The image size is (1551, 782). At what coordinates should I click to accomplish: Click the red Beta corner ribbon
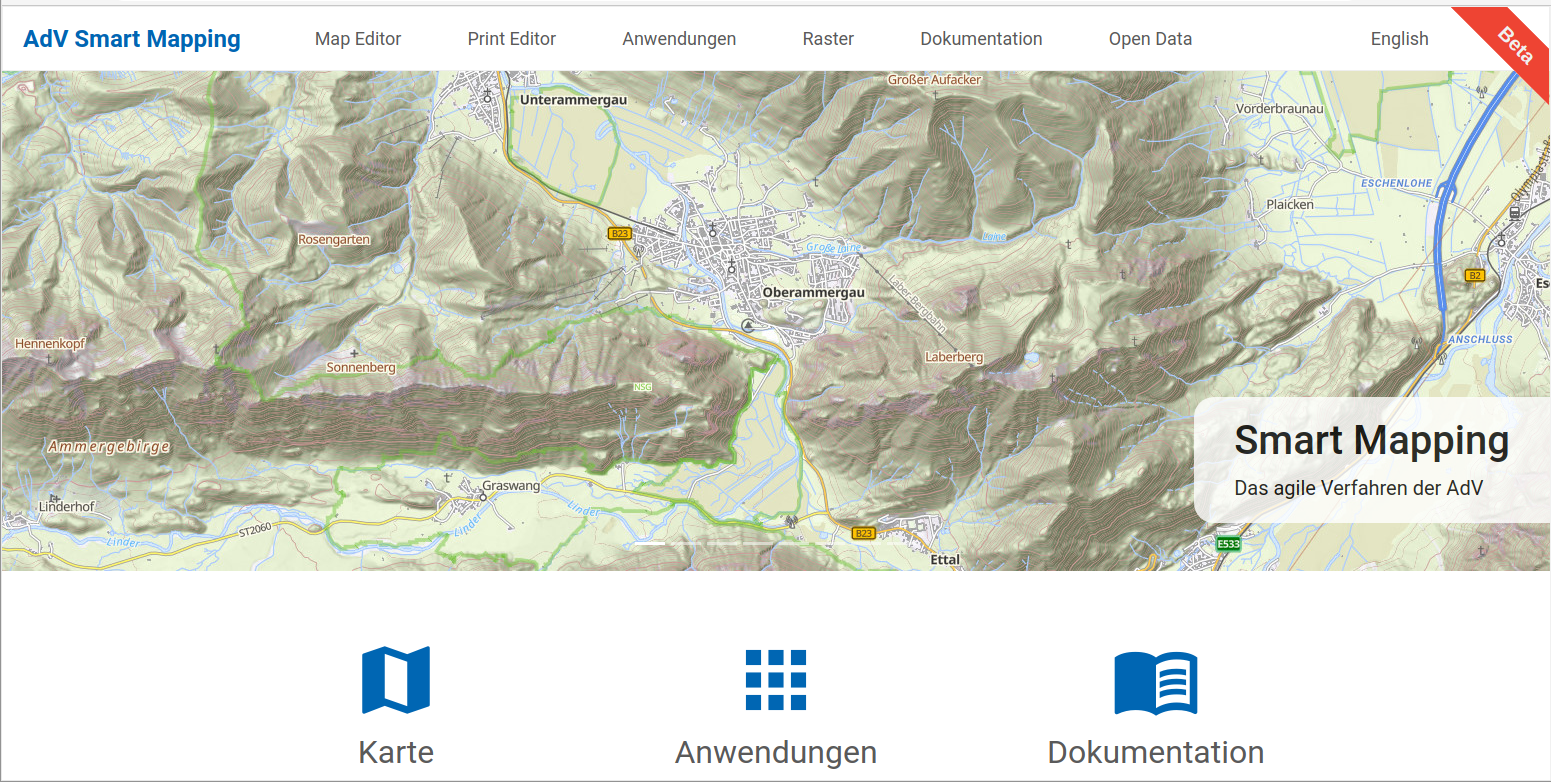[1514, 44]
